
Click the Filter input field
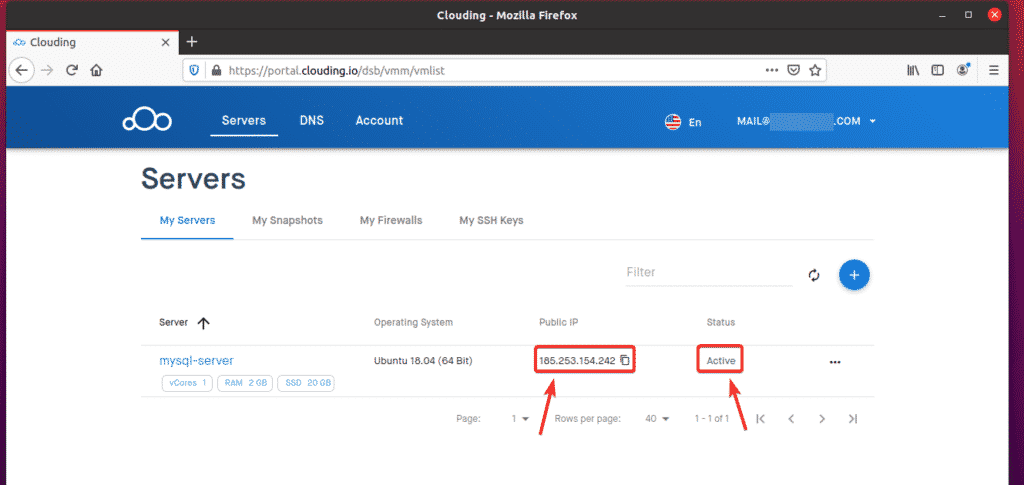tap(709, 273)
